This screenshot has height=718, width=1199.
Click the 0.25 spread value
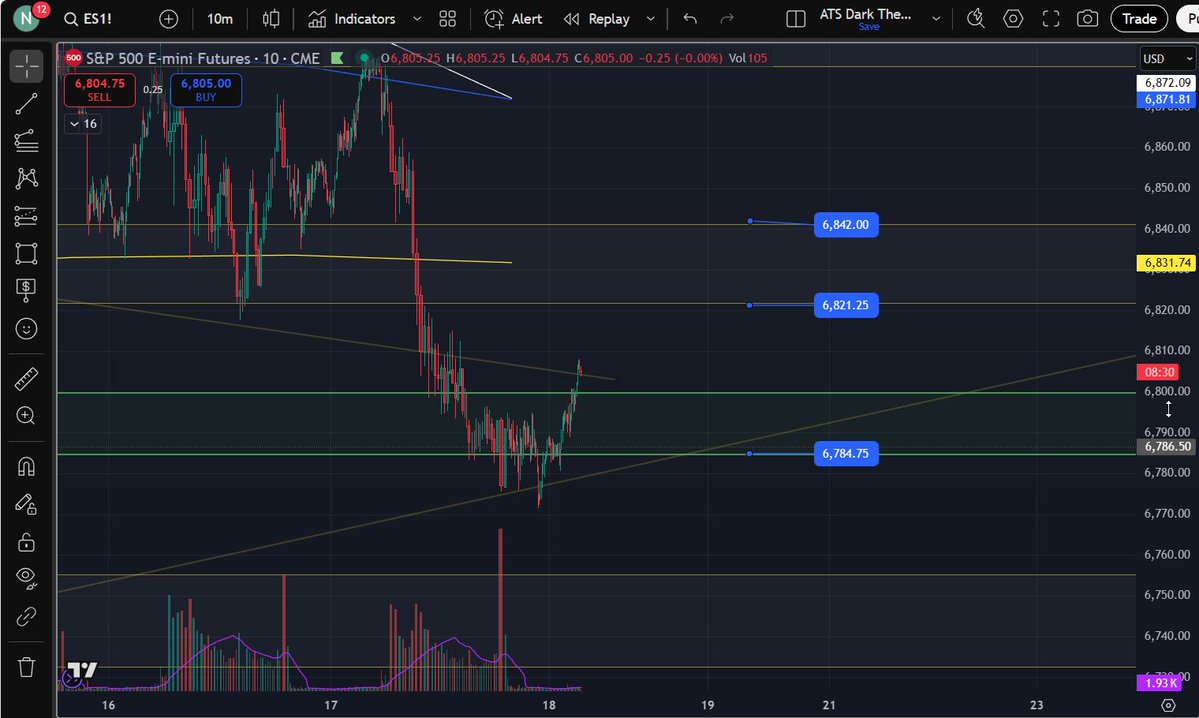[x=153, y=89]
